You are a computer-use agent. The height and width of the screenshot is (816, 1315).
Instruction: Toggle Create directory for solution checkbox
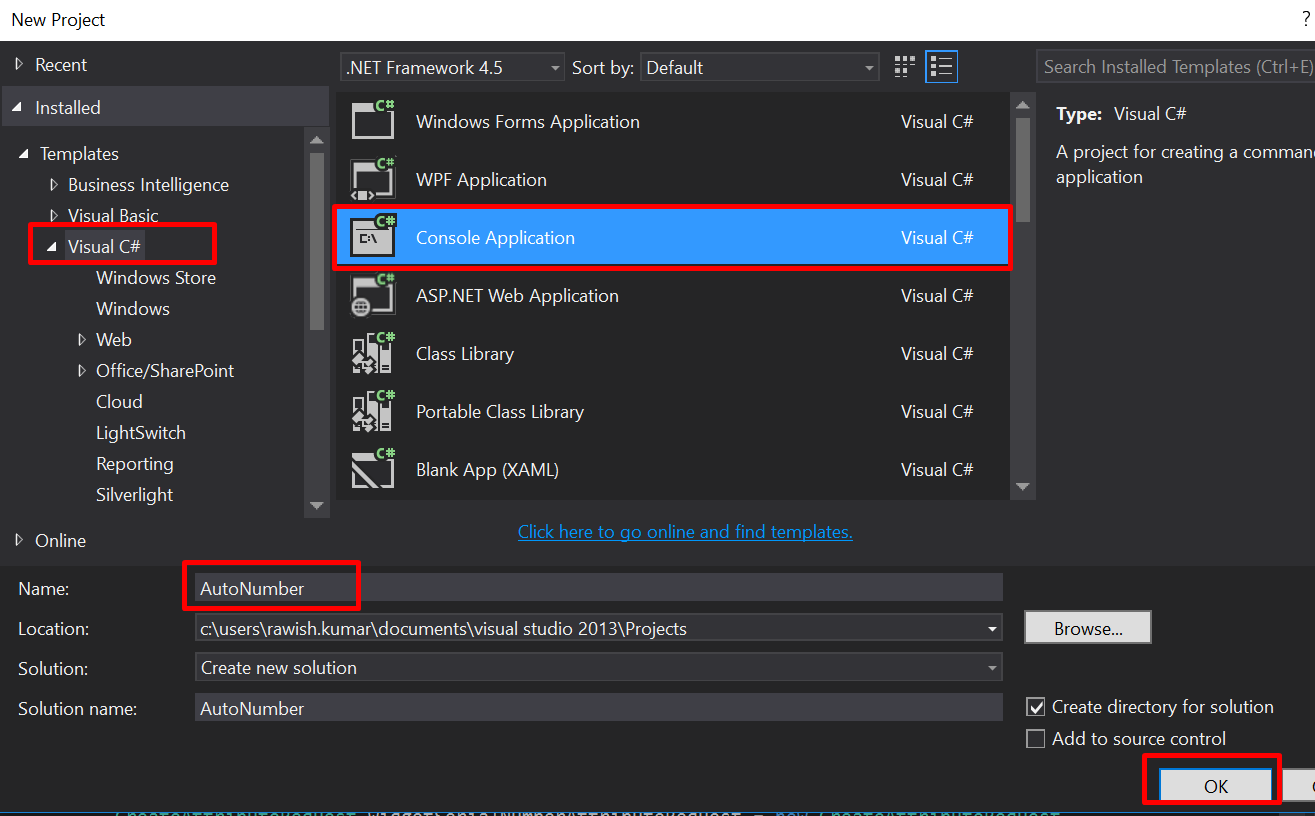(x=1036, y=707)
